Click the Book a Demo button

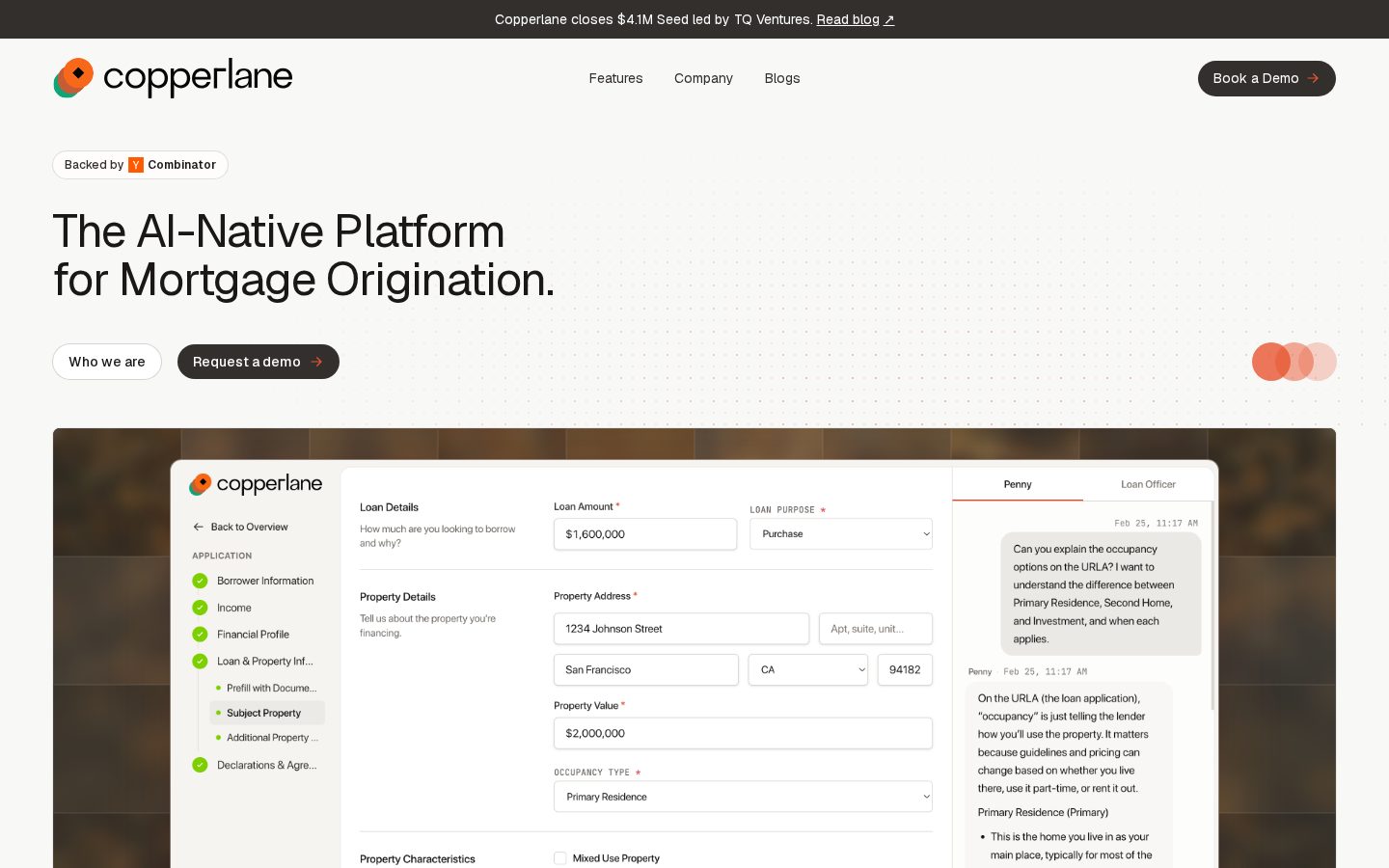pyautogui.click(x=1266, y=78)
